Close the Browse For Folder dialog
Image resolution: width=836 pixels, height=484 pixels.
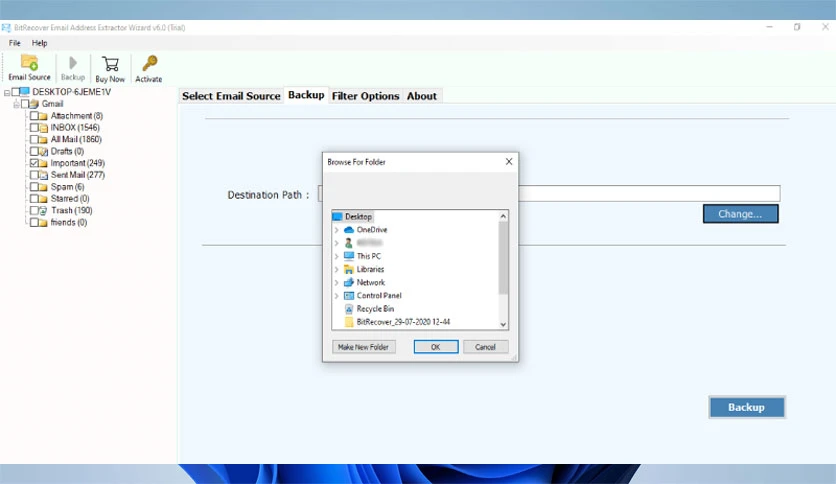[509, 162]
